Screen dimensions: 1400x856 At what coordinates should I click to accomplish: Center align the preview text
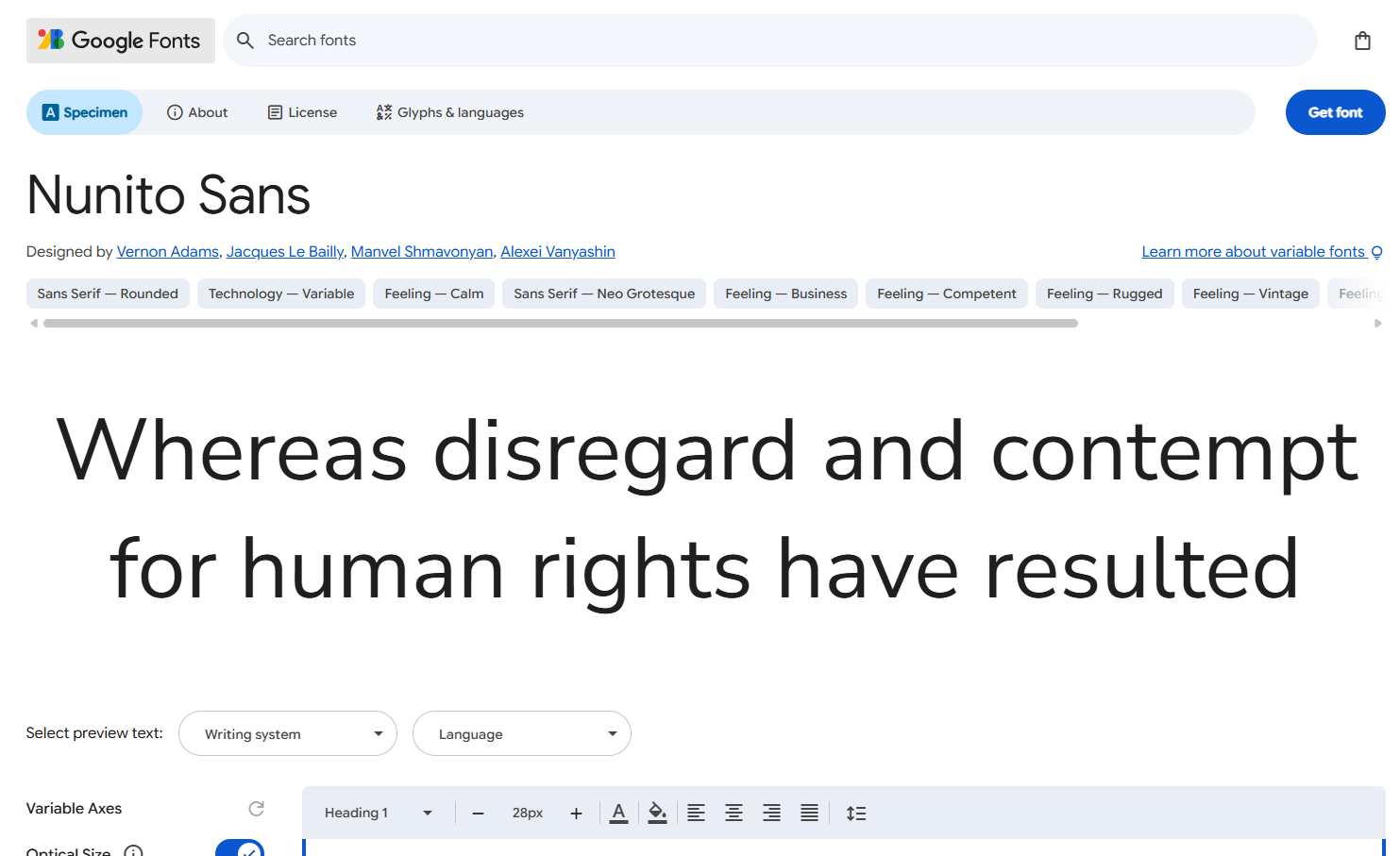tap(734, 813)
